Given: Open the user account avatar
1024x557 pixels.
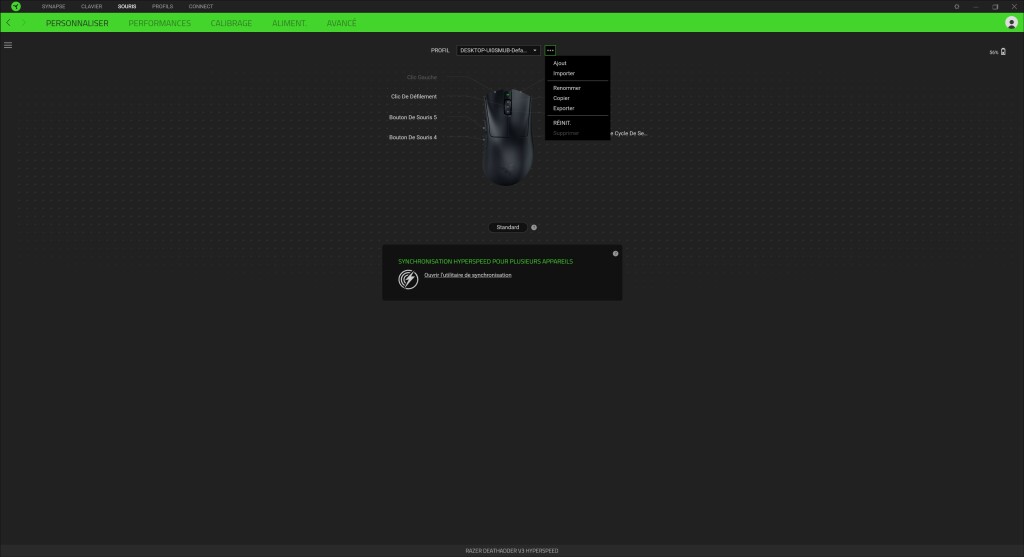Looking at the screenshot, I should [1011, 23].
